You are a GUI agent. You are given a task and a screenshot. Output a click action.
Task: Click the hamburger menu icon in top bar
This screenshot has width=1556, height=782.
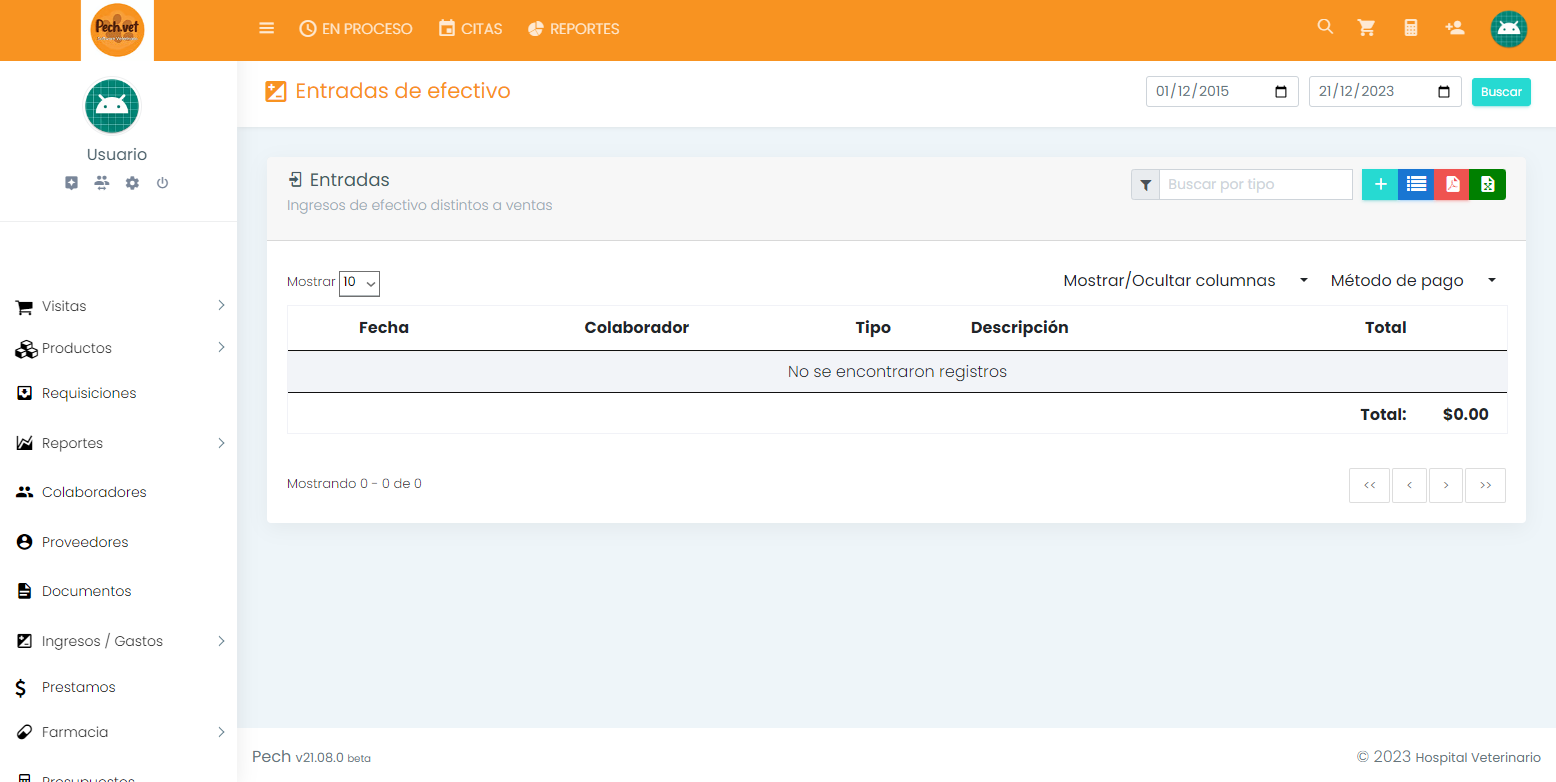pyautogui.click(x=266, y=29)
